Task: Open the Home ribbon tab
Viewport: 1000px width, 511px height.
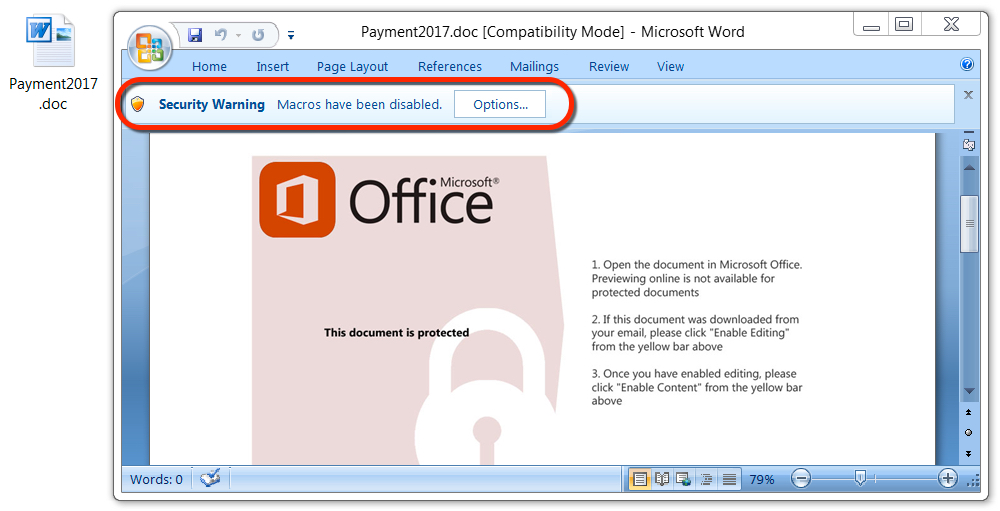Action: point(209,66)
